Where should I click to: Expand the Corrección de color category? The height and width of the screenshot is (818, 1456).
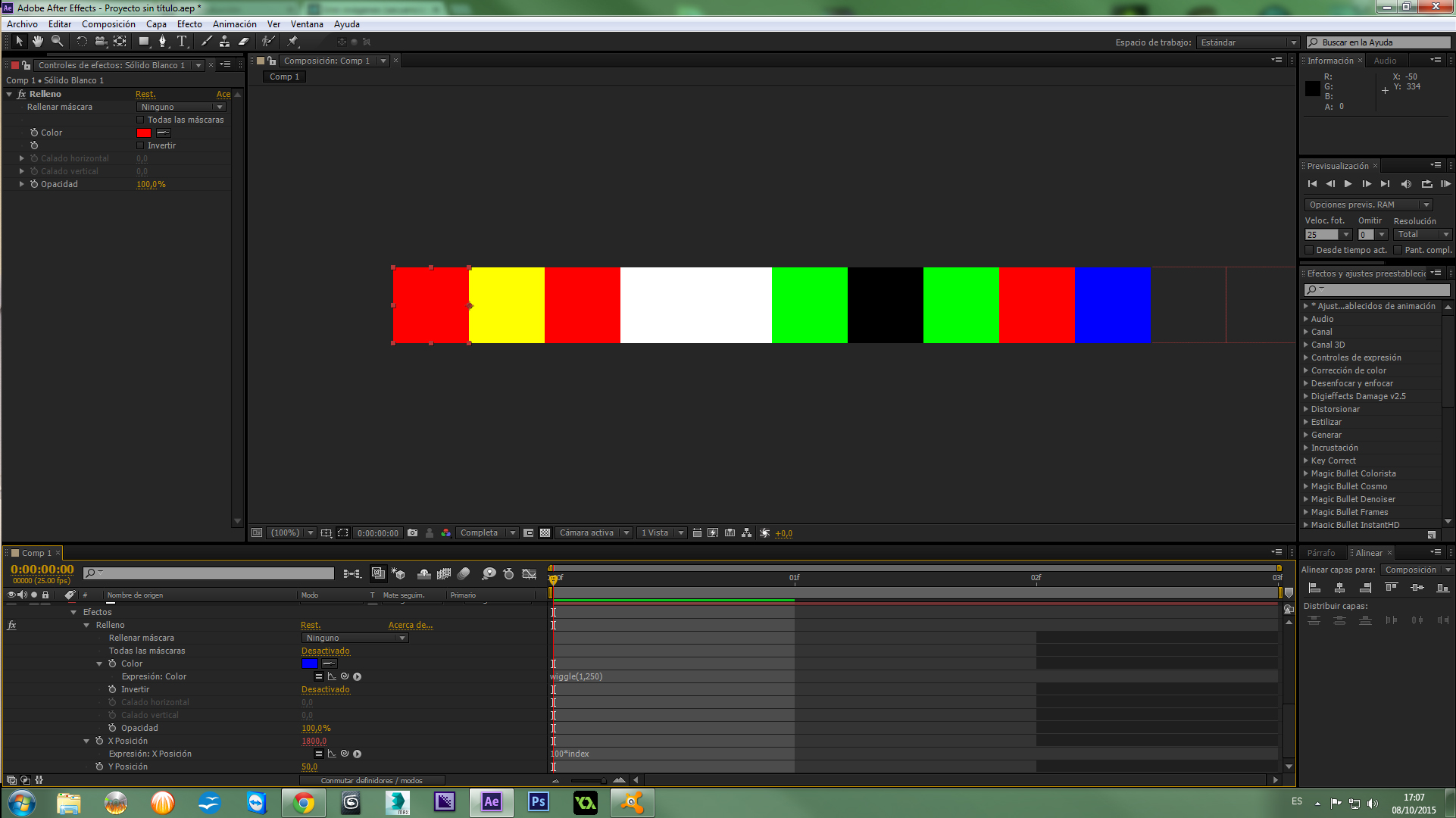point(1306,370)
